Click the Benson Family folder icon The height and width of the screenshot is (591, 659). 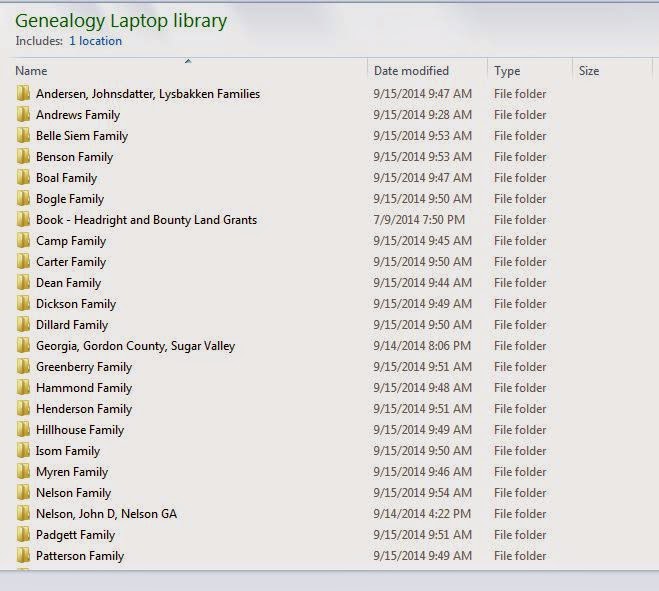24,156
